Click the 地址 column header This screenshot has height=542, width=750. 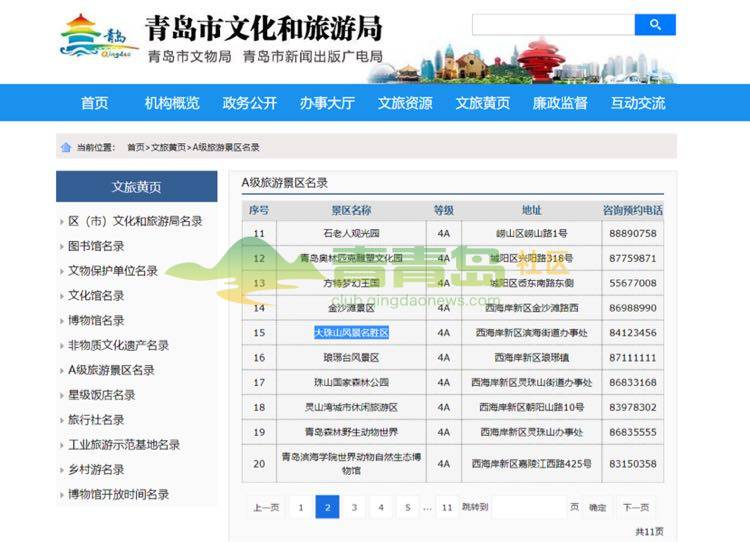(531, 210)
